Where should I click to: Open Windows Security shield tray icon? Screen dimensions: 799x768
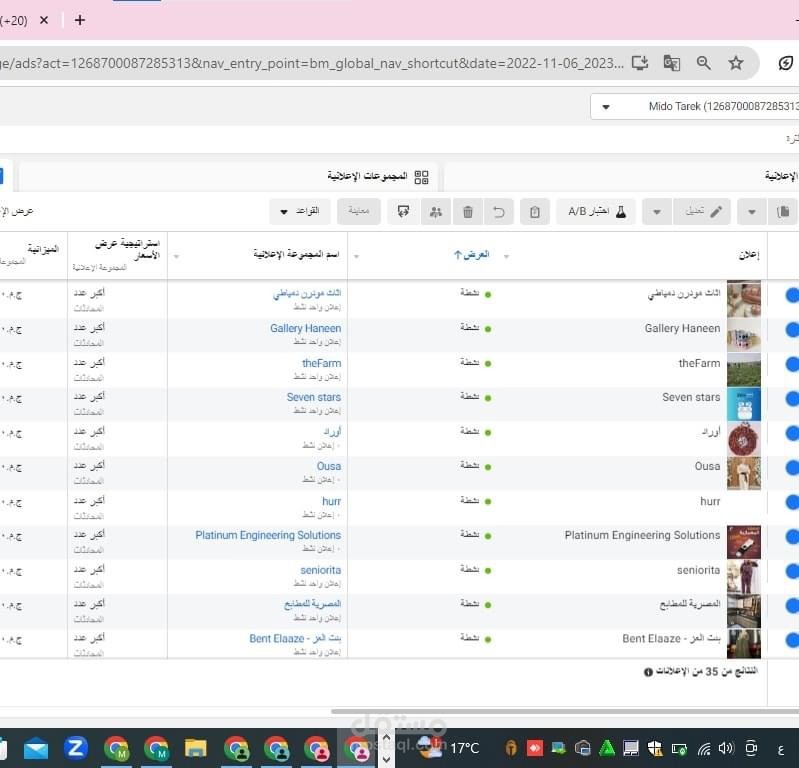pos(655,748)
